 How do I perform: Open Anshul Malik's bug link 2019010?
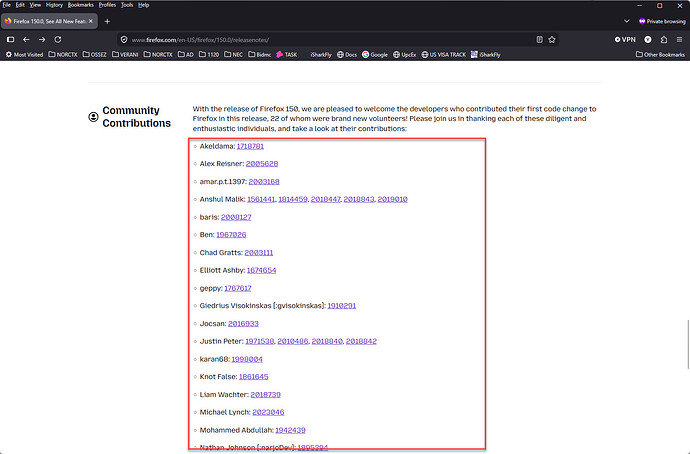point(393,199)
